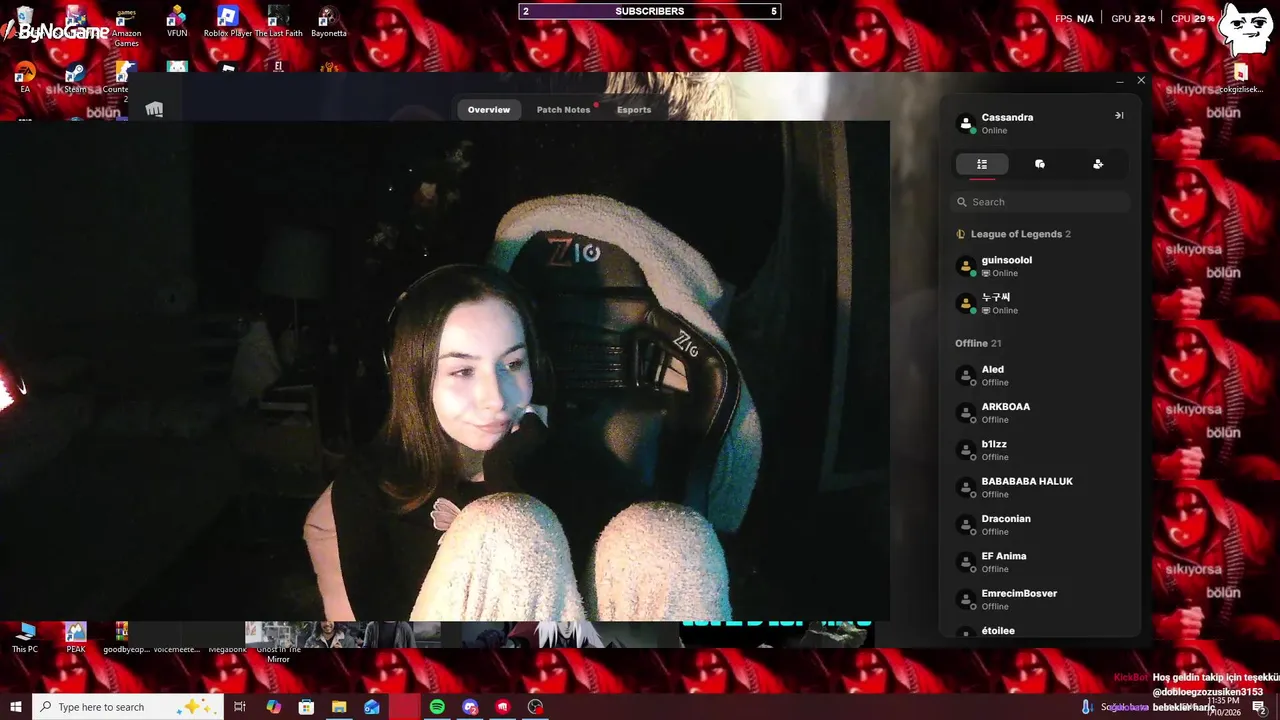Select offline friend Draconian
1280x720 pixels.
click(x=1040, y=525)
